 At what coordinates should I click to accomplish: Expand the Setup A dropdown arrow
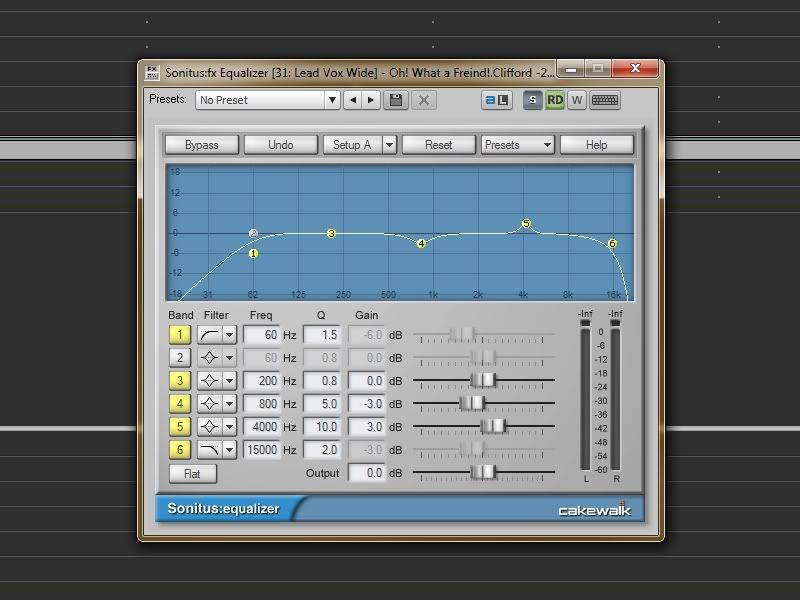(389, 145)
